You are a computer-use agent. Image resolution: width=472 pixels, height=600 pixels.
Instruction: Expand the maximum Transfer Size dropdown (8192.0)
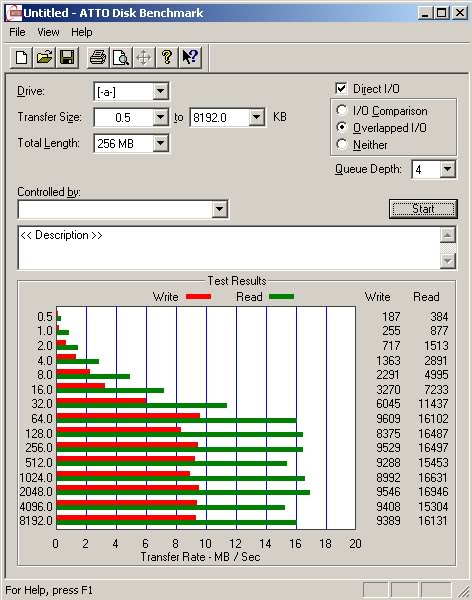(x=256, y=117)
